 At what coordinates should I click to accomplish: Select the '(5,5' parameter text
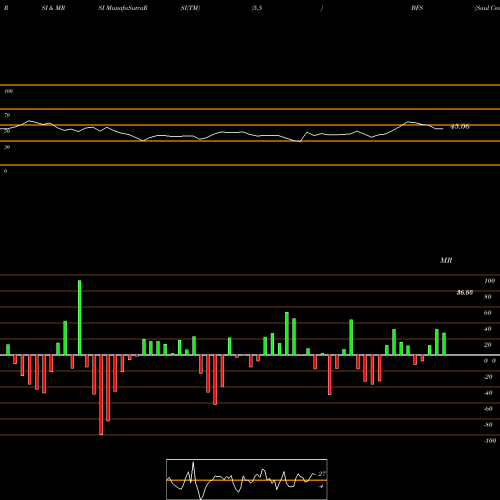[x=257, y=8]
